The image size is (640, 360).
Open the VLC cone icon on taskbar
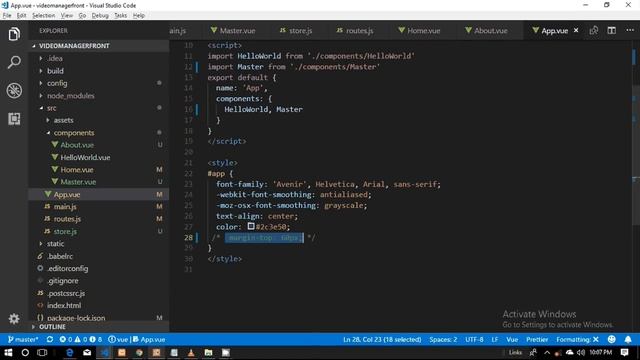point(191,353)
